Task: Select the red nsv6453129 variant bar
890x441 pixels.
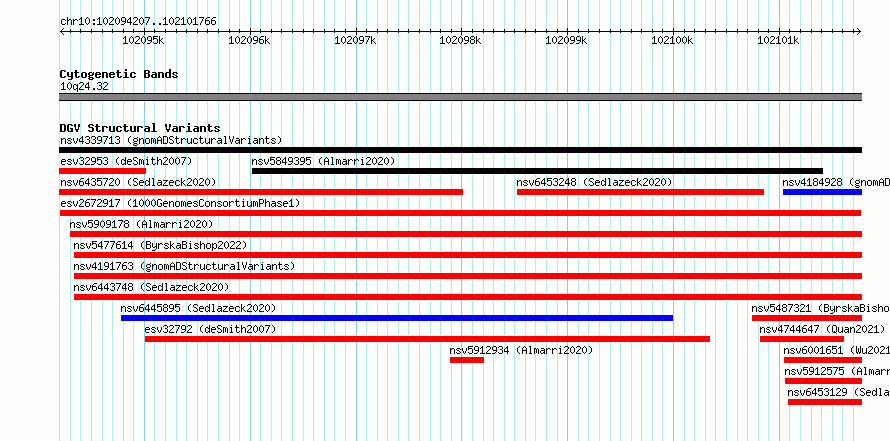Action: point(825,402)
